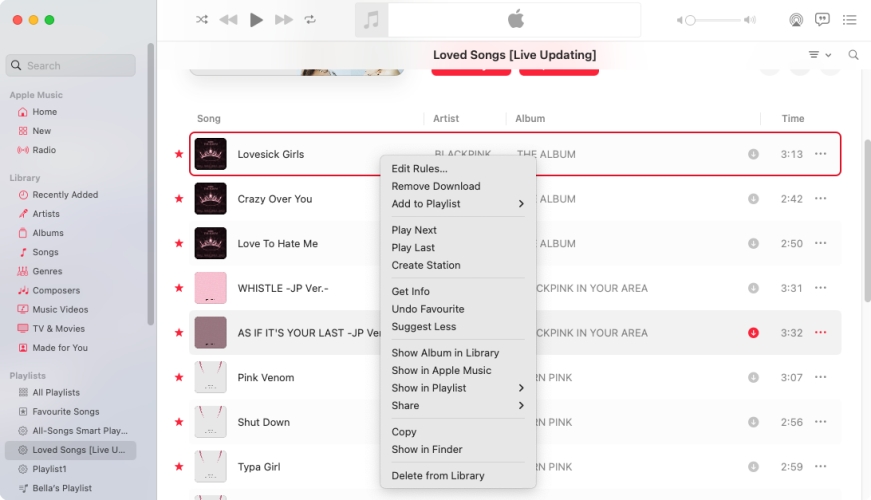Open the sort options dropdown
Image resolution: width=871 pixels, height=500 pixels.
tap(820, 54)
